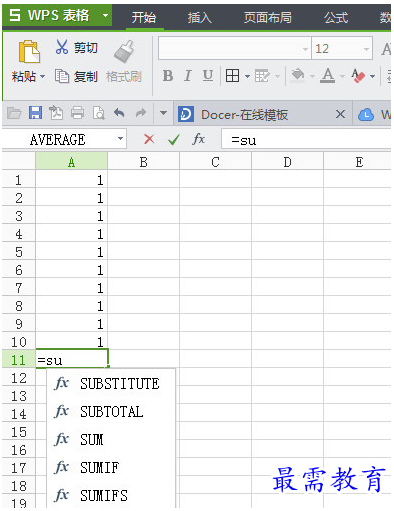
Task: Open the font name dropdown
Action: [305, 49]
